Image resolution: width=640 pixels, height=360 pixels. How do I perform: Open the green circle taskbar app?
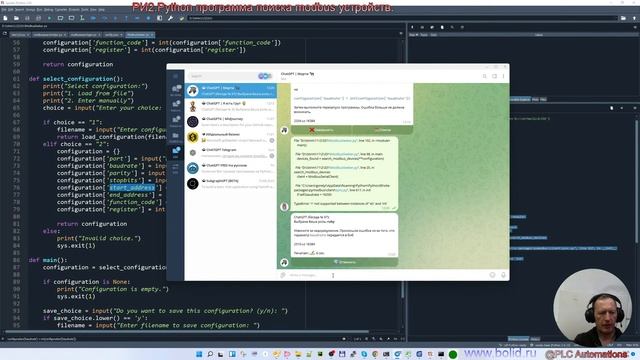[x=453, y=354]
